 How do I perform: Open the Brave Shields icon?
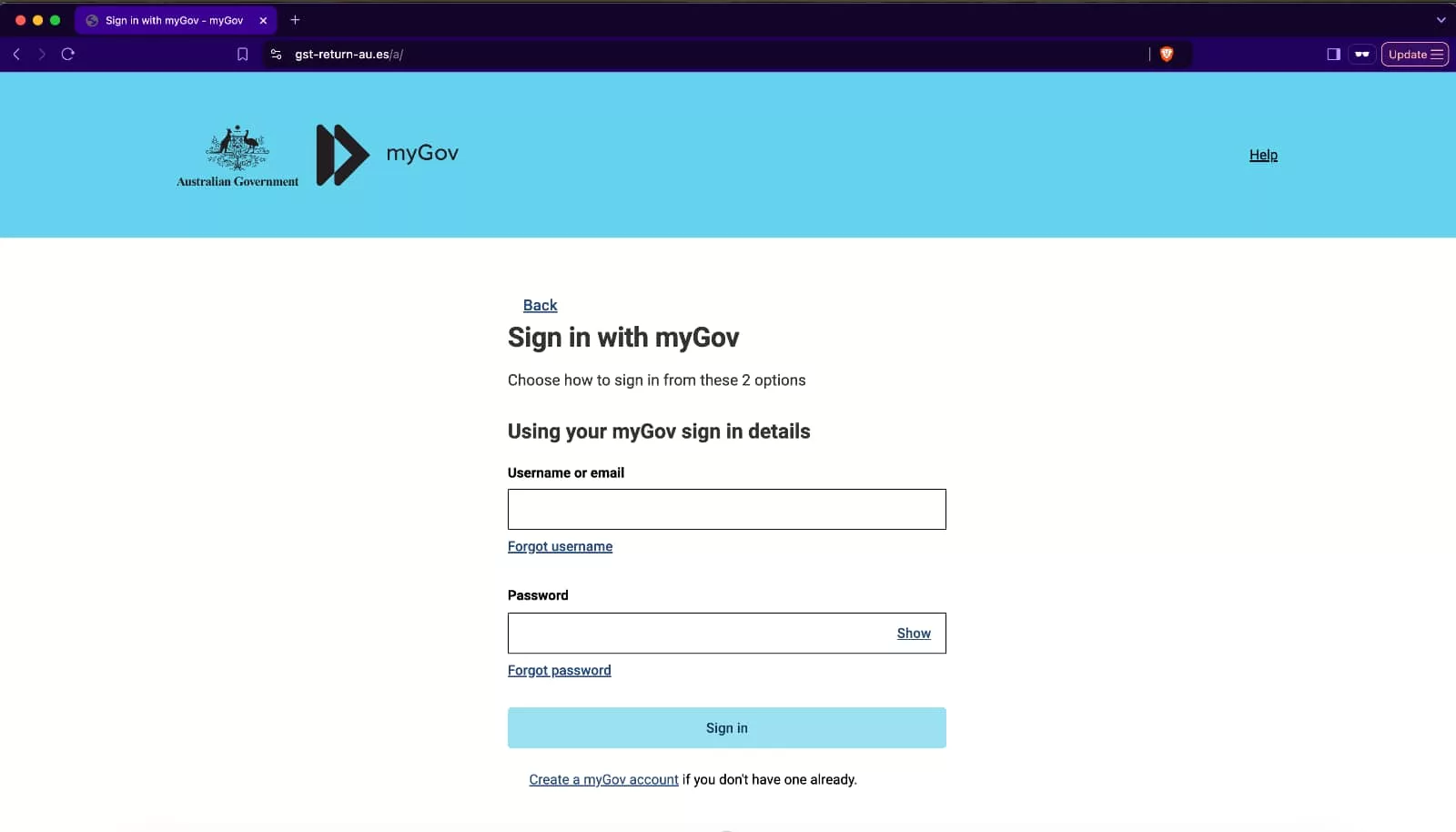tap(1167, 55)
